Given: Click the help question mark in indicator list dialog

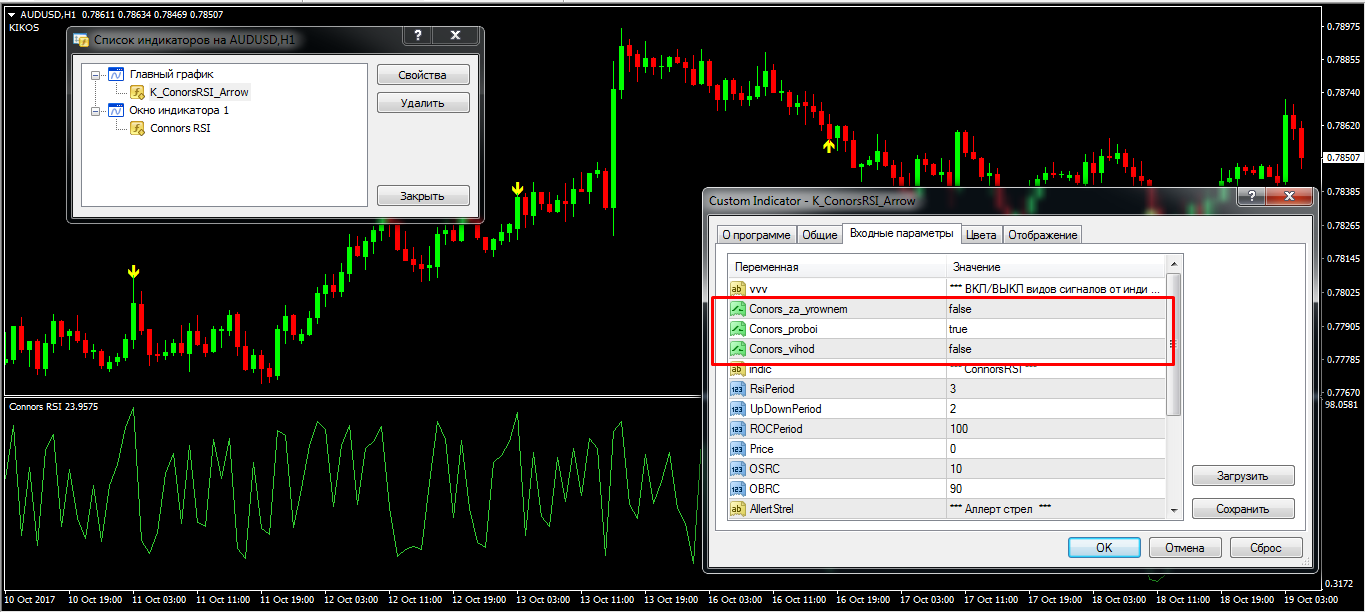Looking at the screenshot, I should tap(417, 36).
